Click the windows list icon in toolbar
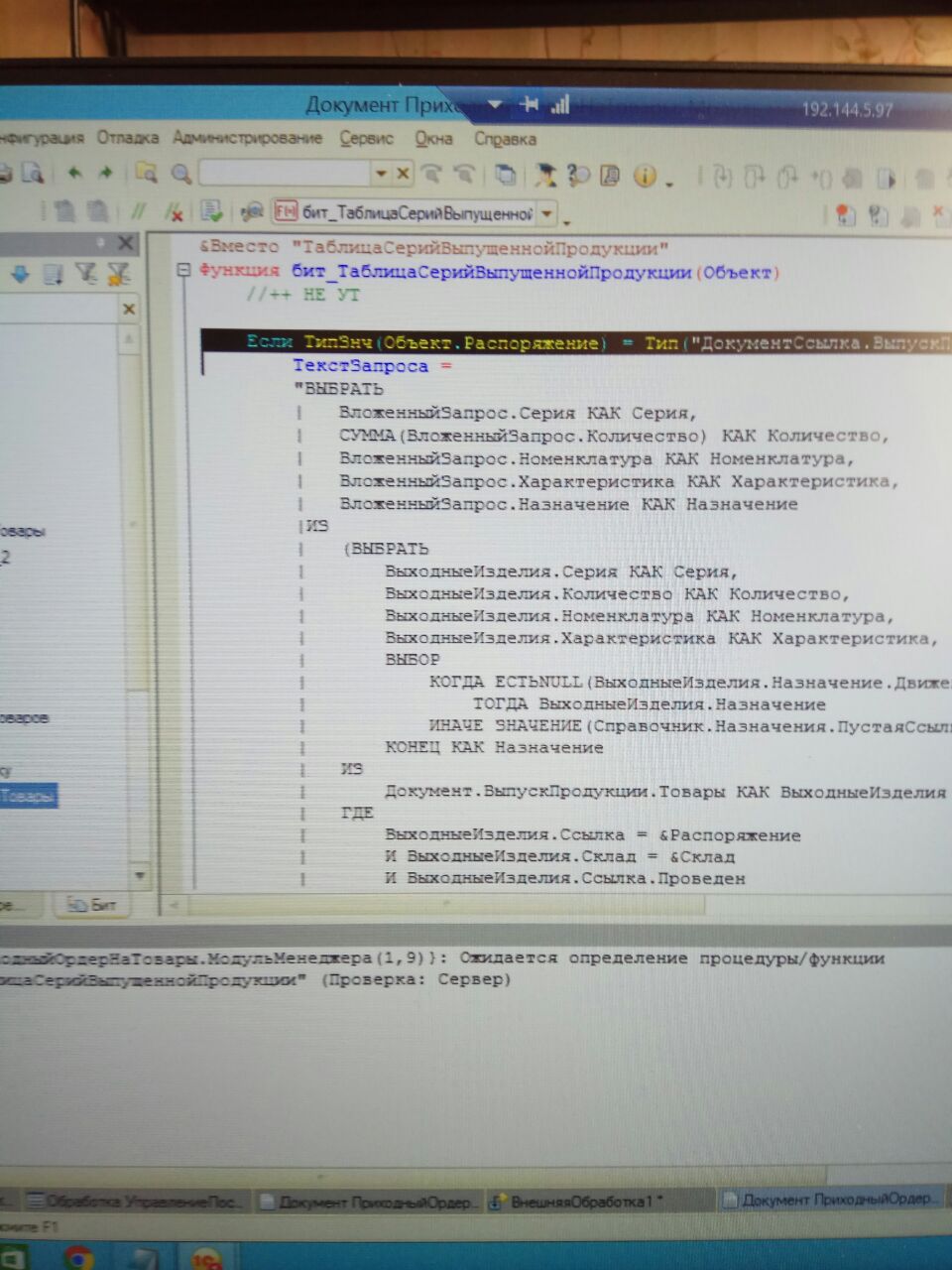This screenshot has height=1270, width=952. click(x=506, y=176)
